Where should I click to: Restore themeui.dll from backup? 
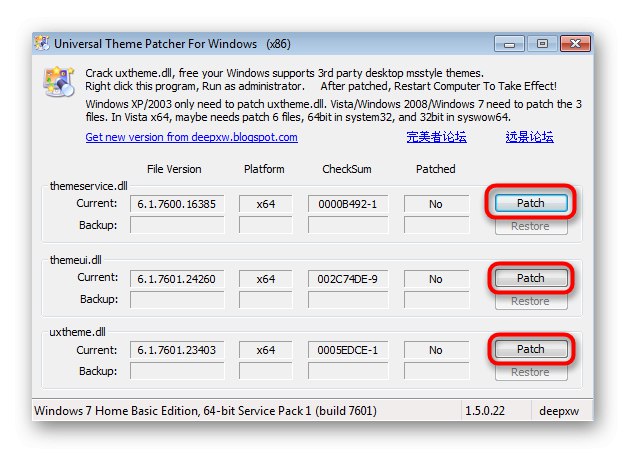531,301
